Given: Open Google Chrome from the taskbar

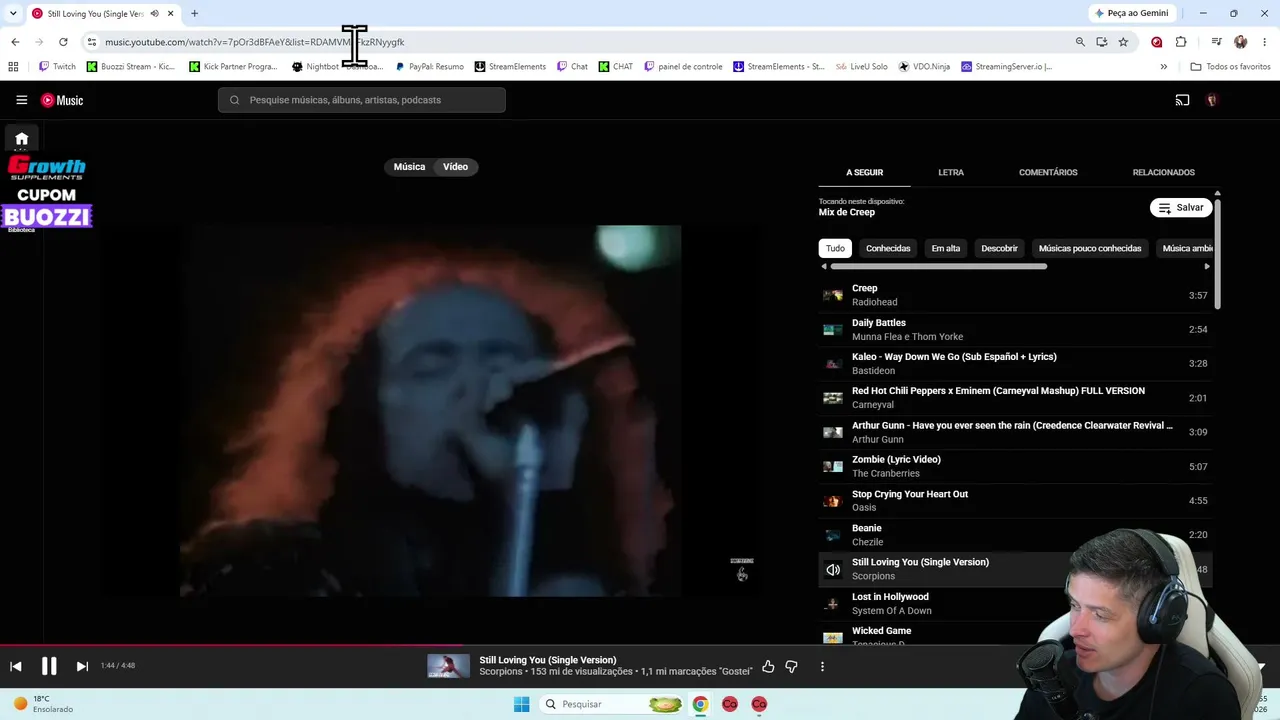Looking at the screenshot, I should click(x=700, y=704).
